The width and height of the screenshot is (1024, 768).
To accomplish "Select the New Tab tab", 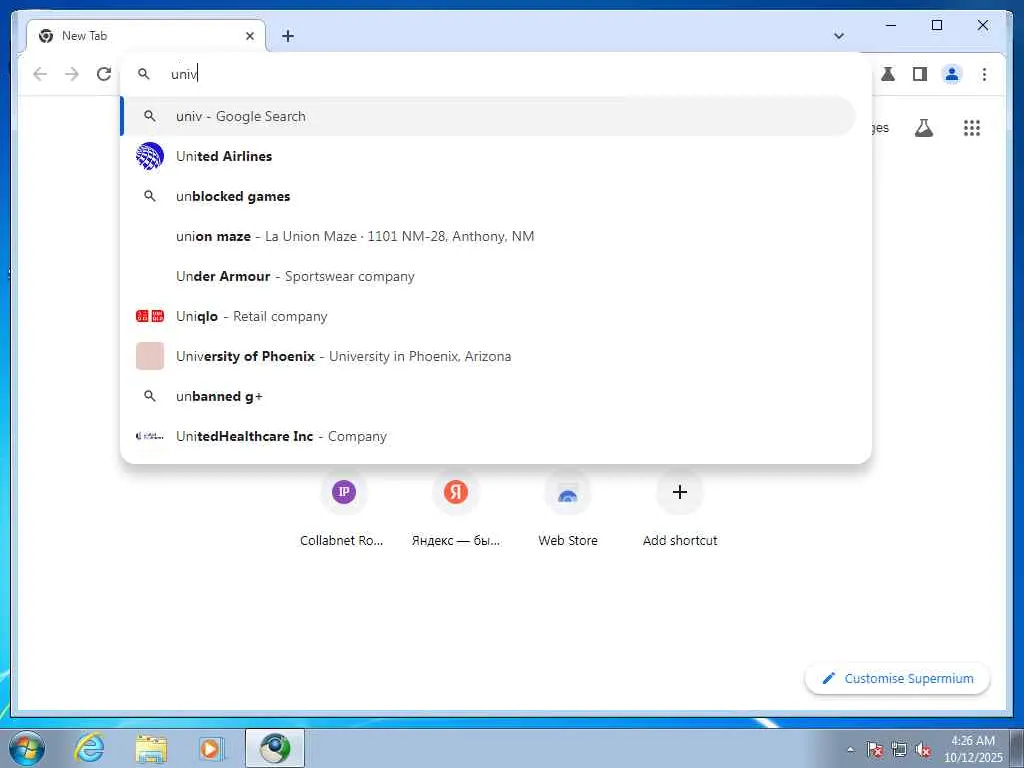I will (146, 36).
